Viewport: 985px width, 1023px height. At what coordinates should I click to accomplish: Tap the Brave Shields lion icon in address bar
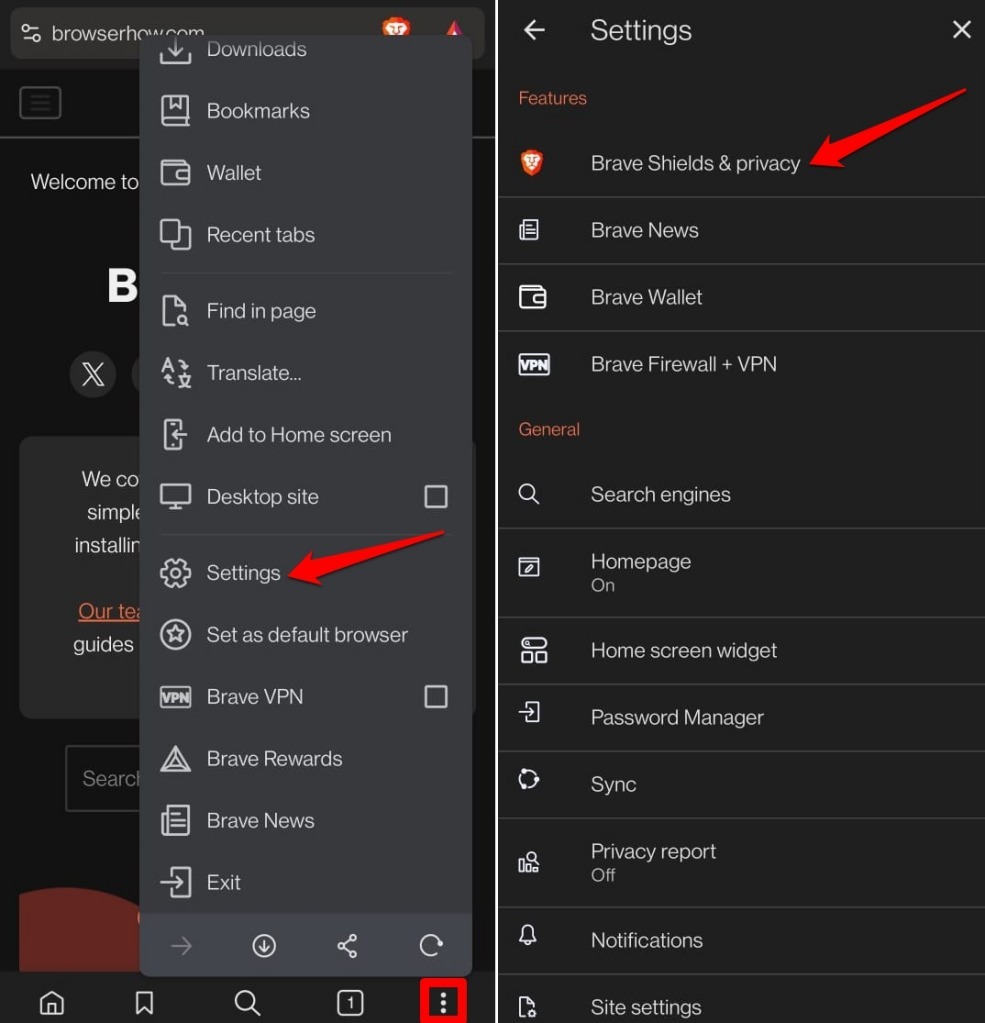(396, 27)
